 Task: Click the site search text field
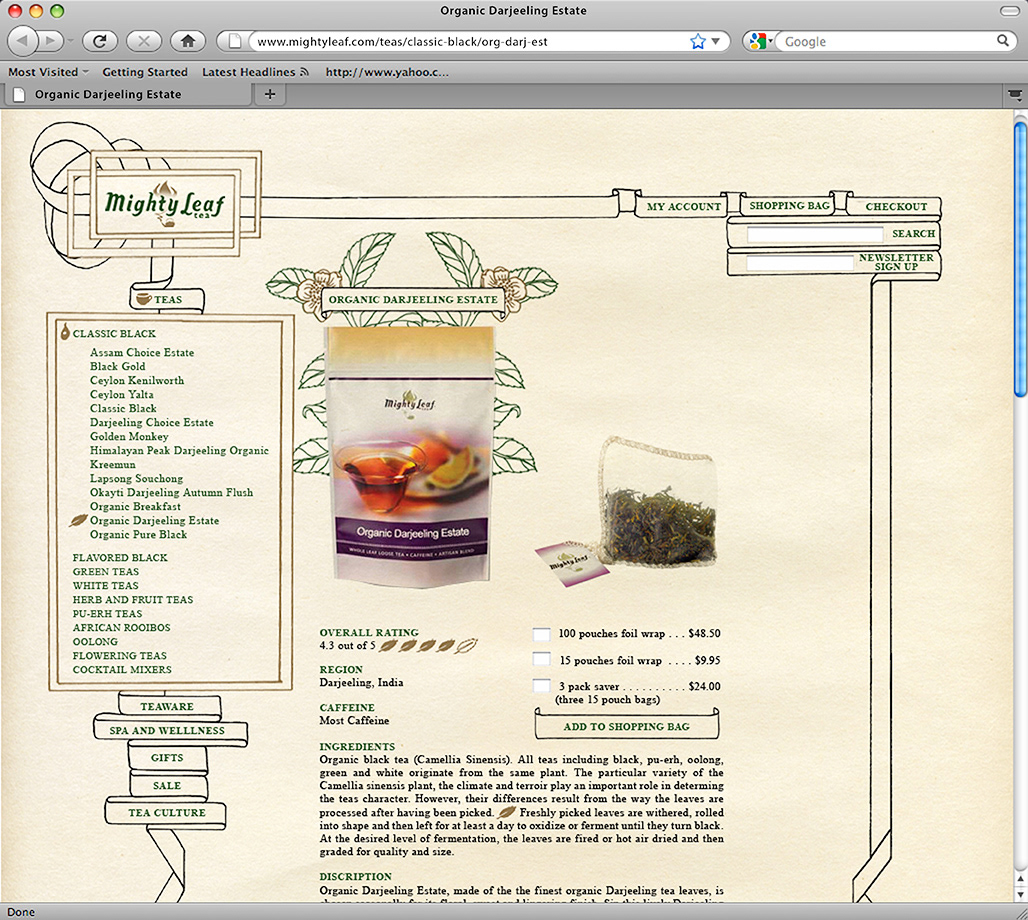pos(815,234)
